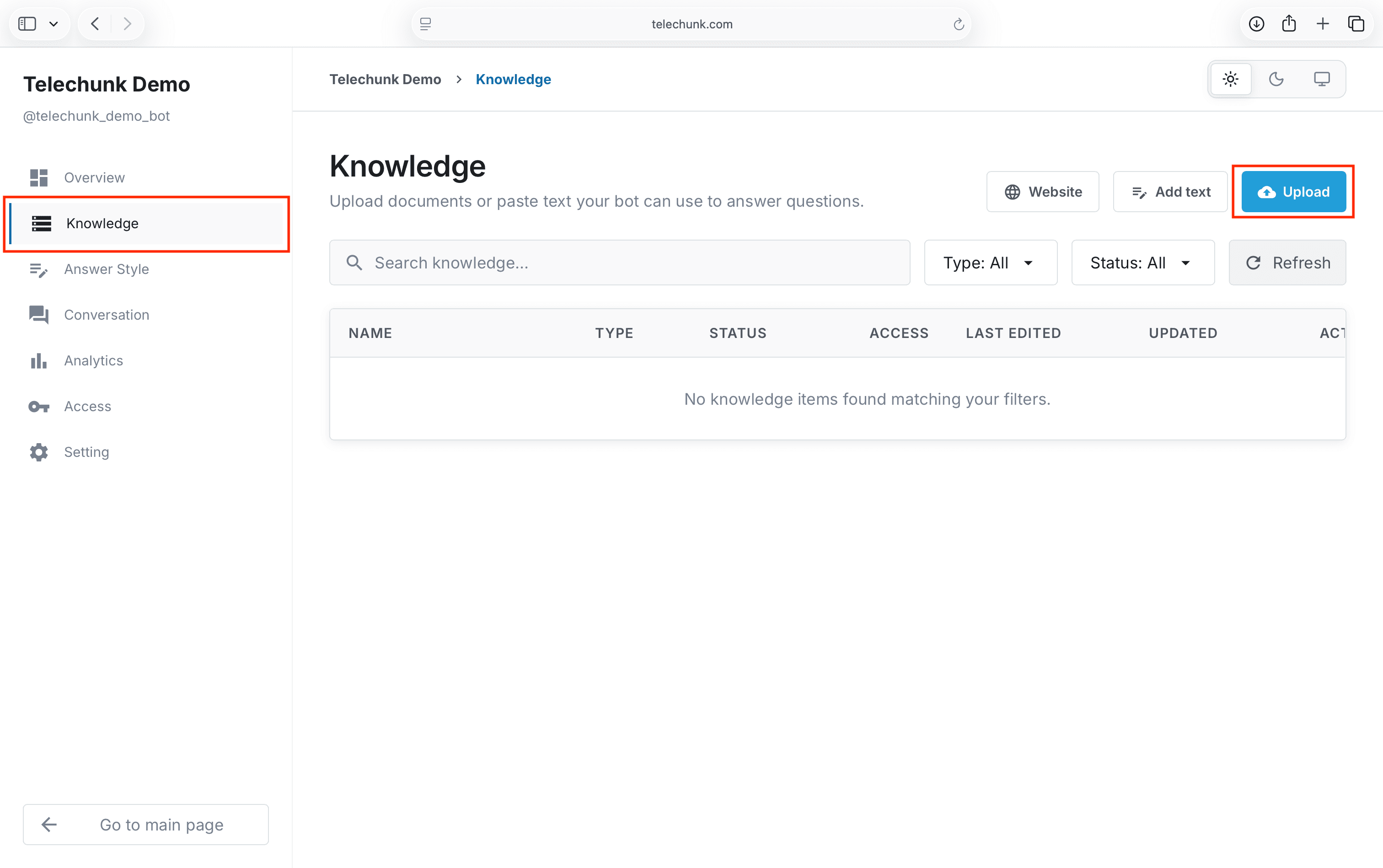Go back in browser history
1383x868 pixels.
pos(95,23)
